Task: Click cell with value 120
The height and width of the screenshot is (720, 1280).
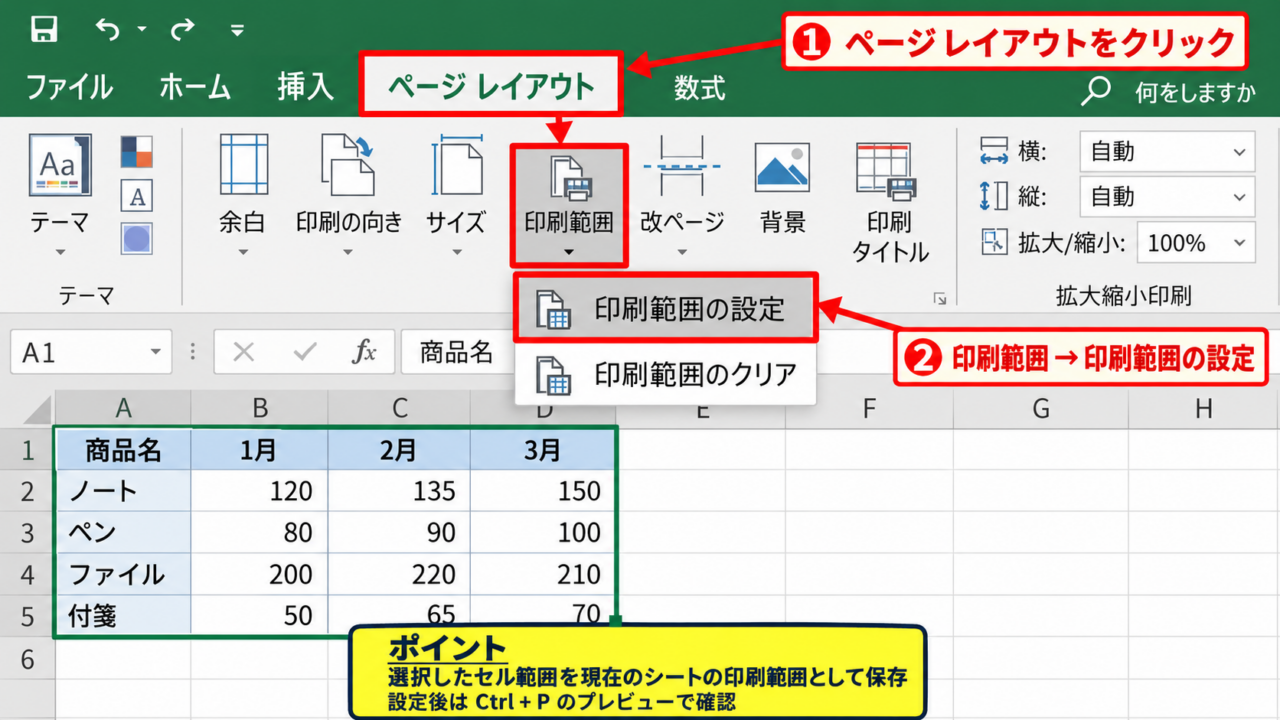Action: tap(259, 491)
